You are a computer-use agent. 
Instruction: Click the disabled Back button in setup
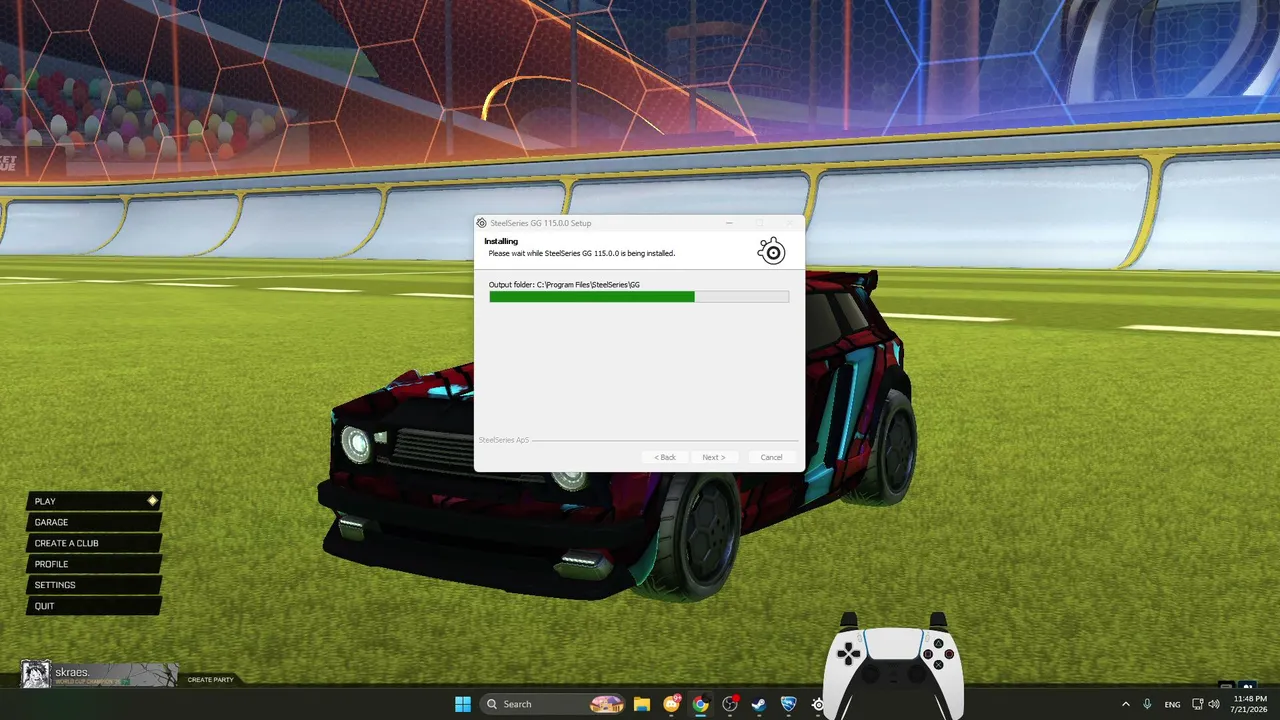(x=665, y=457)
